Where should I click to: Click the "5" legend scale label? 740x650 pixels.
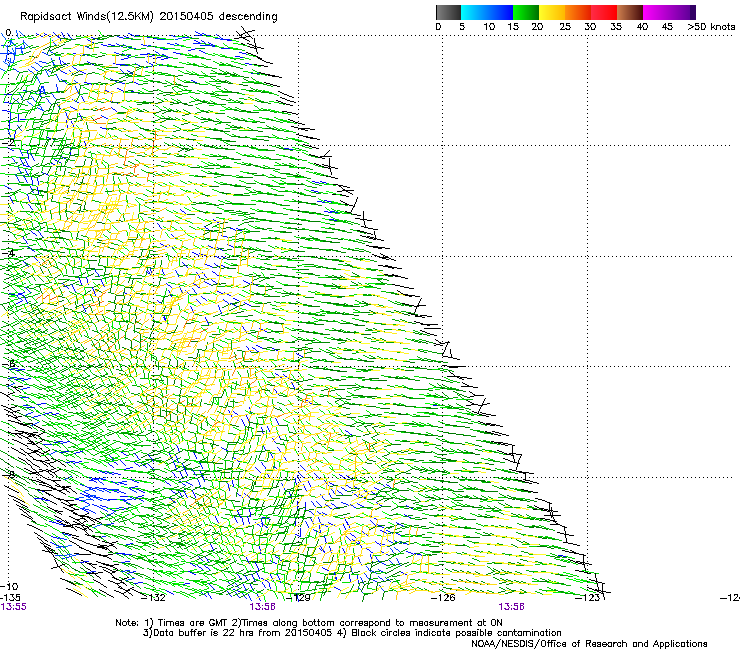click(x=462, y=27)
